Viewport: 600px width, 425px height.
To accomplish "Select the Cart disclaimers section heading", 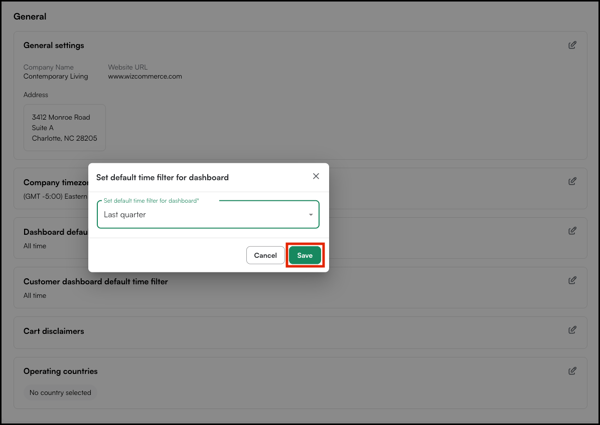I will 54,331.
